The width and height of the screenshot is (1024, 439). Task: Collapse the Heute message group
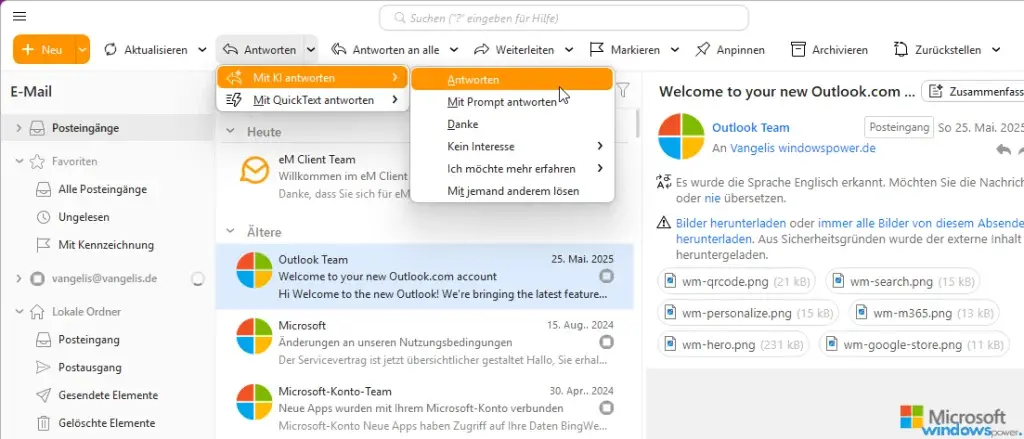point(229,131)
